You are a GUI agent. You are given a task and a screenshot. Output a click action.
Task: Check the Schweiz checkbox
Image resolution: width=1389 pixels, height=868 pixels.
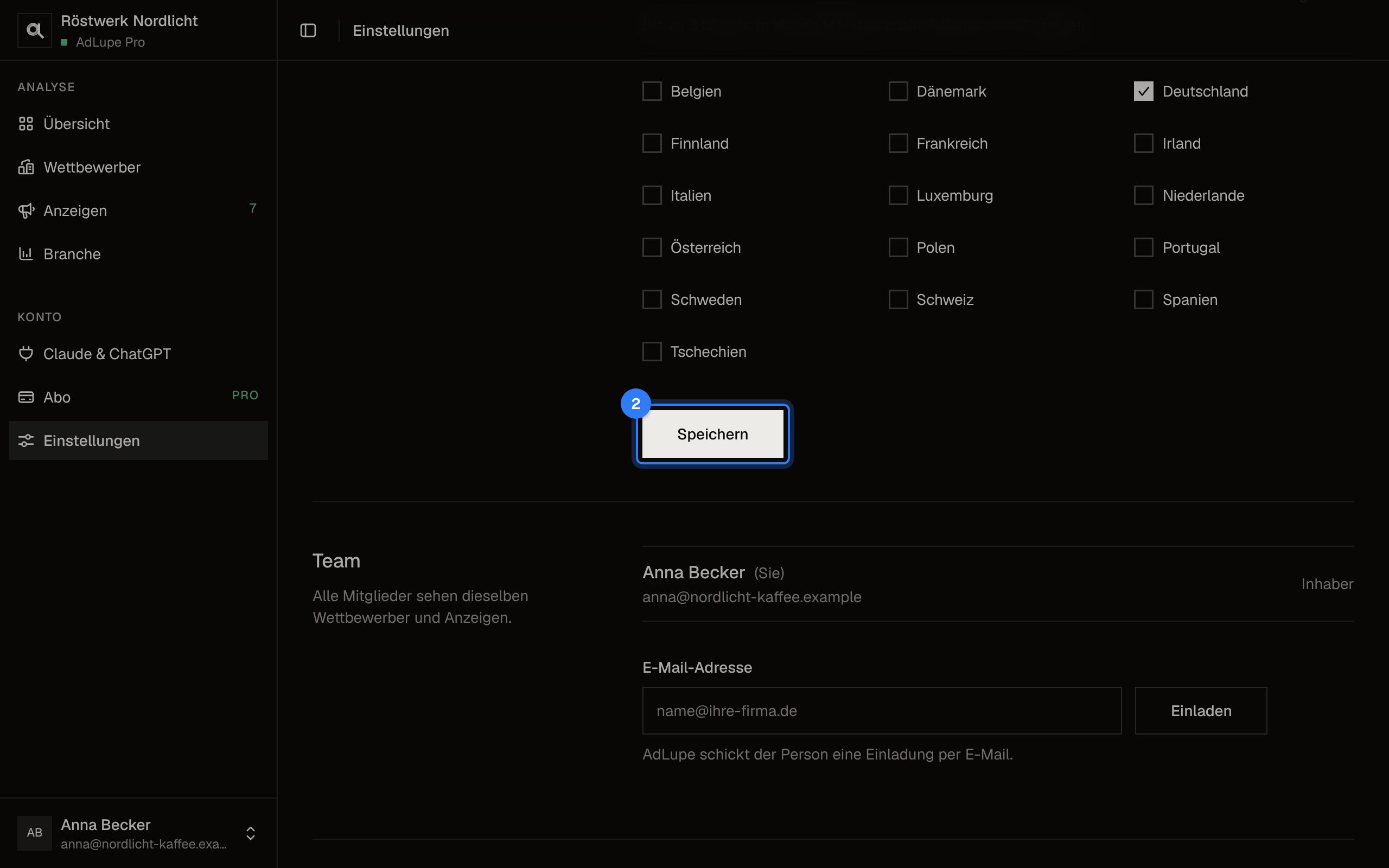coord(899,299)
